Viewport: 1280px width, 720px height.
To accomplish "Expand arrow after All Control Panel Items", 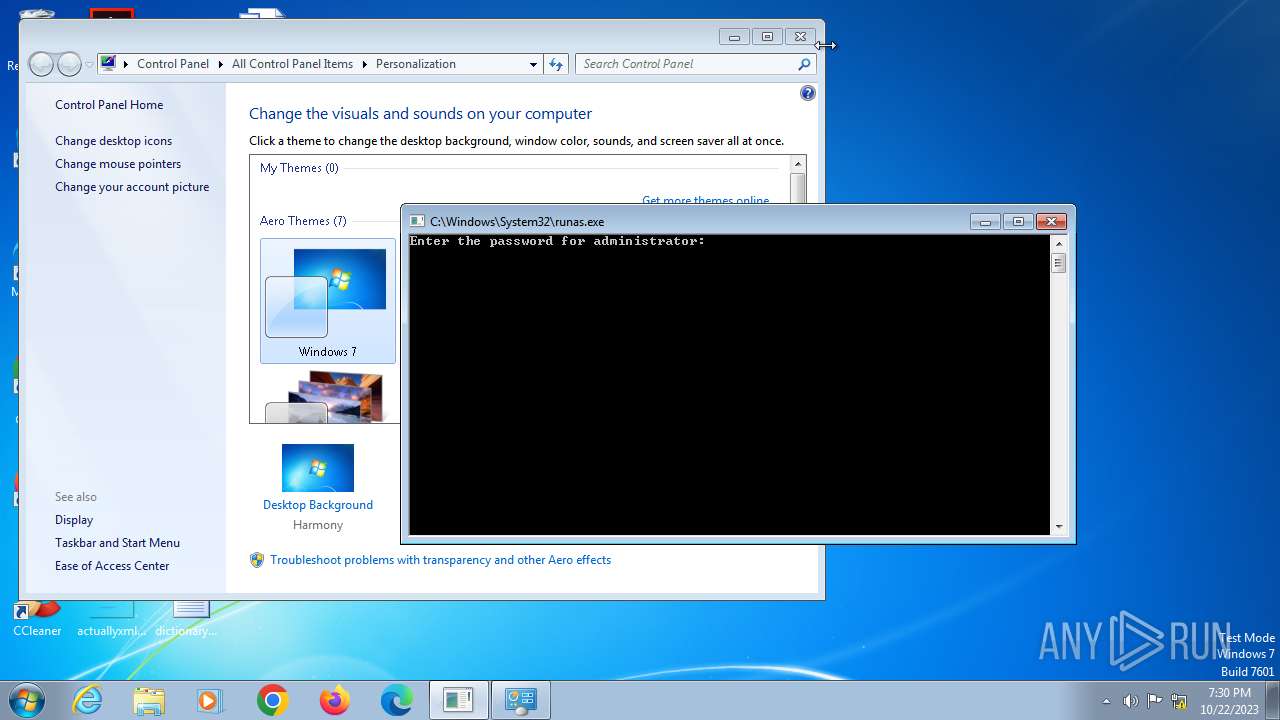I will click(364, 64).
